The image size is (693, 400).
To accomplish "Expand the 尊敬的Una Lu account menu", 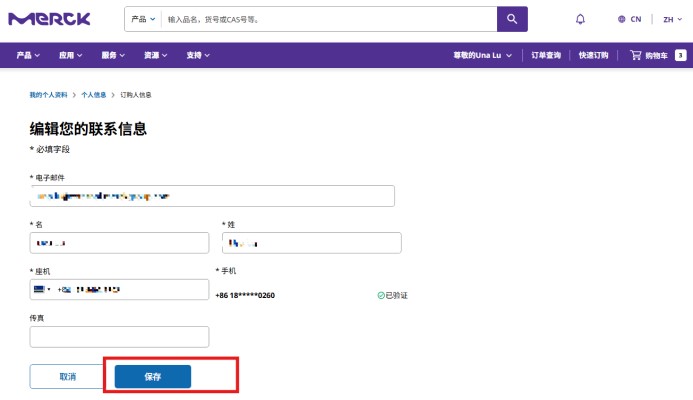I will [x=484, y=55].
